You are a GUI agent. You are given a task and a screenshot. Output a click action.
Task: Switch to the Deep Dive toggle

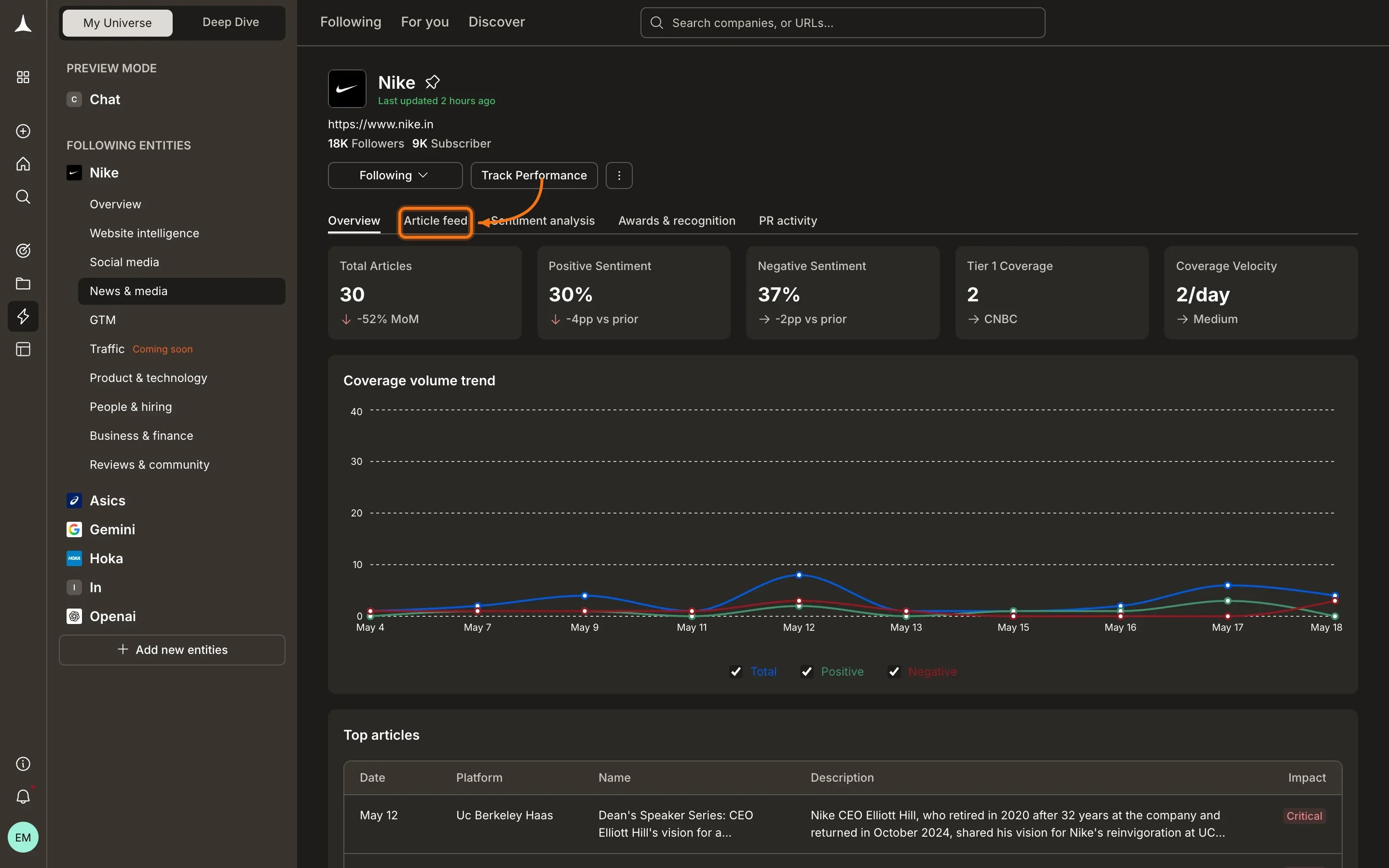[231, 22]
